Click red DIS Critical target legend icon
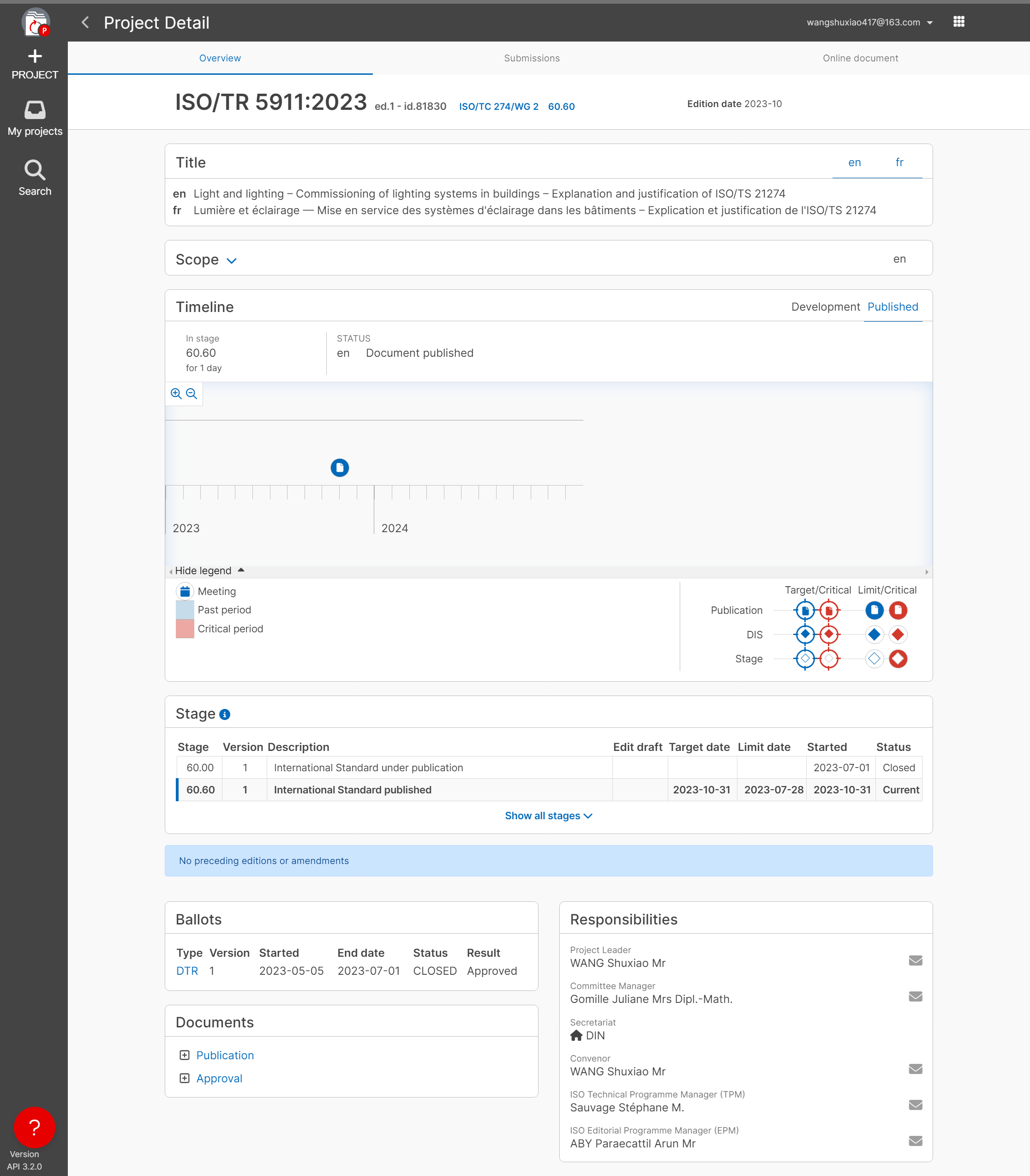The height and width of the screenshot is (1176, 1030). tap(828, 635)
